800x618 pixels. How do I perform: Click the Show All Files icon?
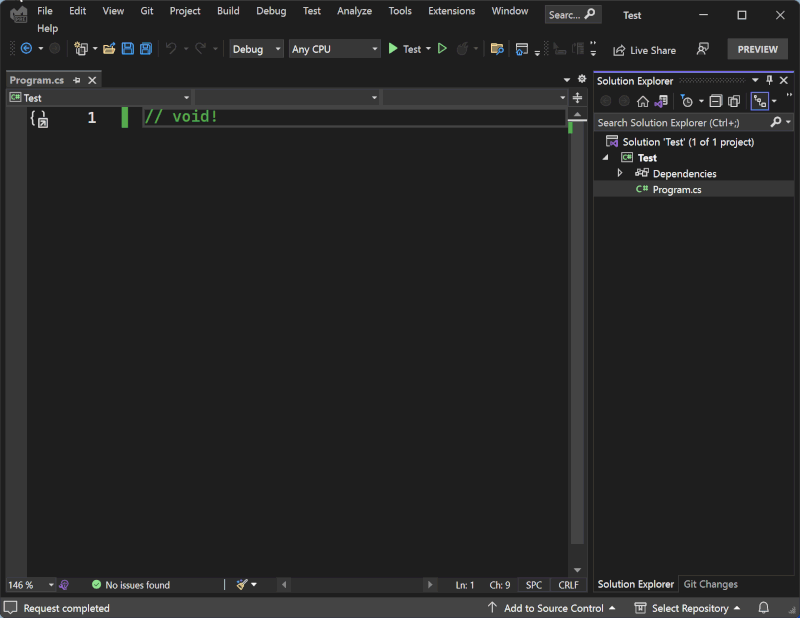click(734, 101)
